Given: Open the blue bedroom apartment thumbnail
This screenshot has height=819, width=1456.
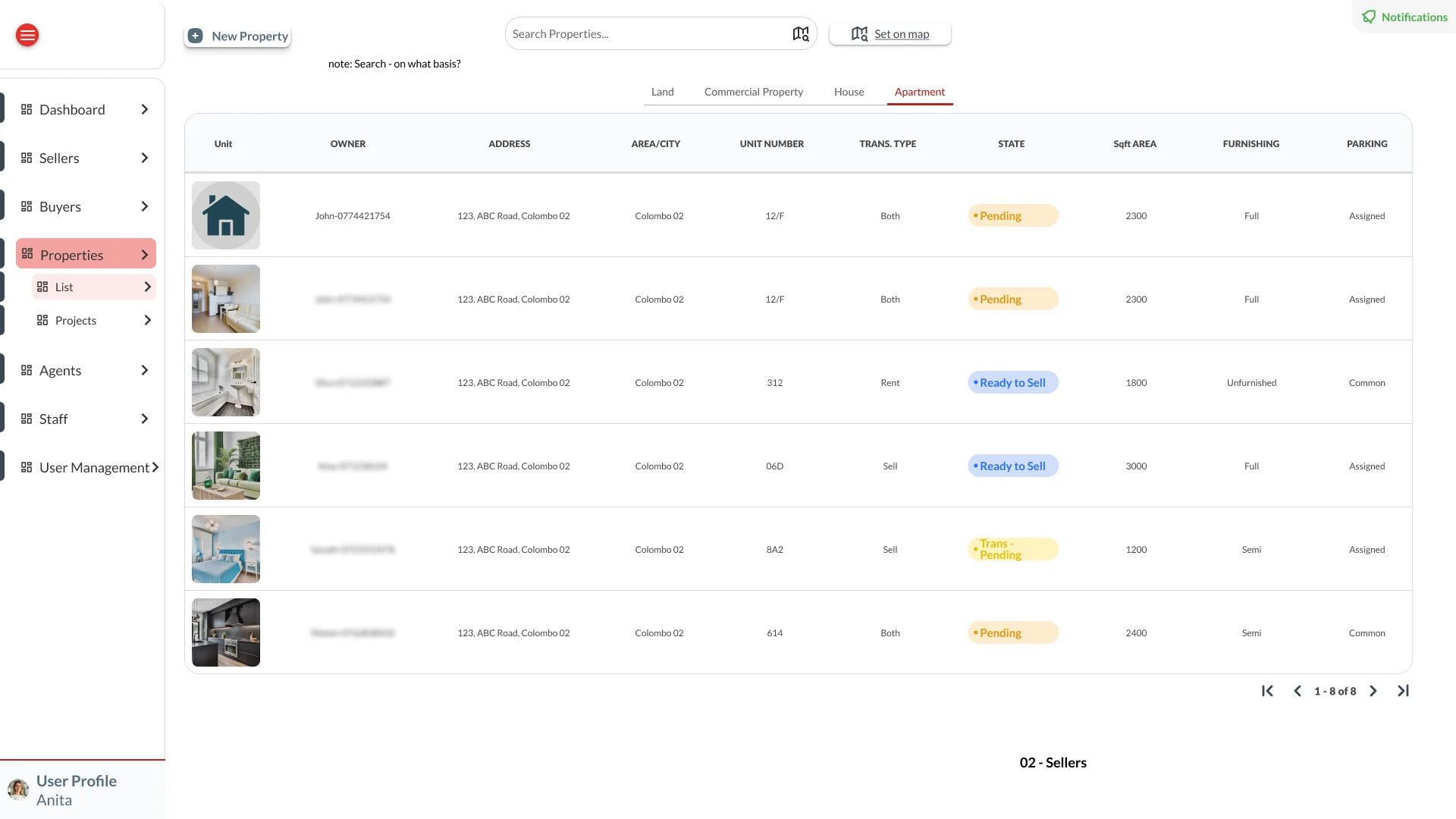Looking at the screenshot, I should 226,549.
